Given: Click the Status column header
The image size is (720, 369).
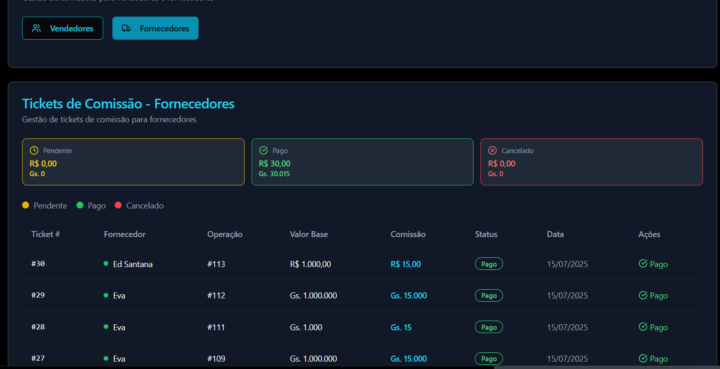Looking at the screenshot, I should pos(486,234).
